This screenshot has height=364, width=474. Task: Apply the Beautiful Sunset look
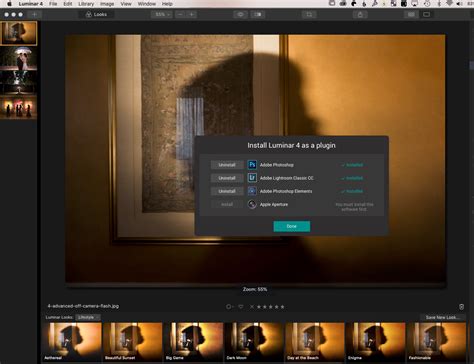click(x=133, y=342)
